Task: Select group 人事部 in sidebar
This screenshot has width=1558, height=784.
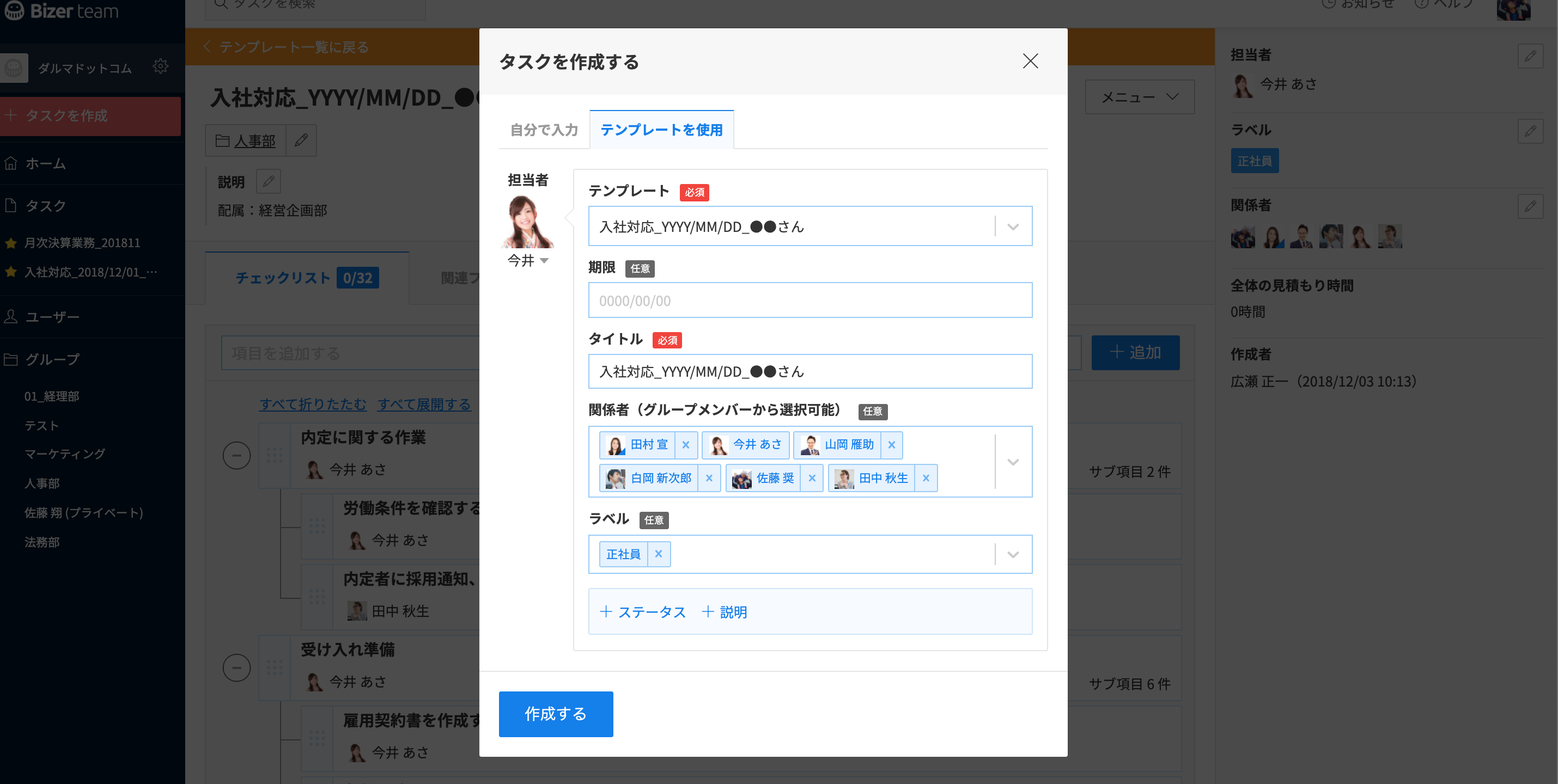Action: pyautogui.click(x=42, y=483)
